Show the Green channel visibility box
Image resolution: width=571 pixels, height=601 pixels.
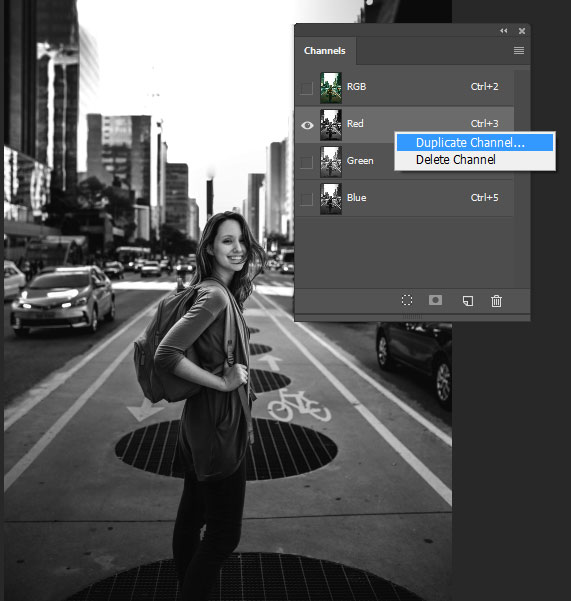pos(306,162)
